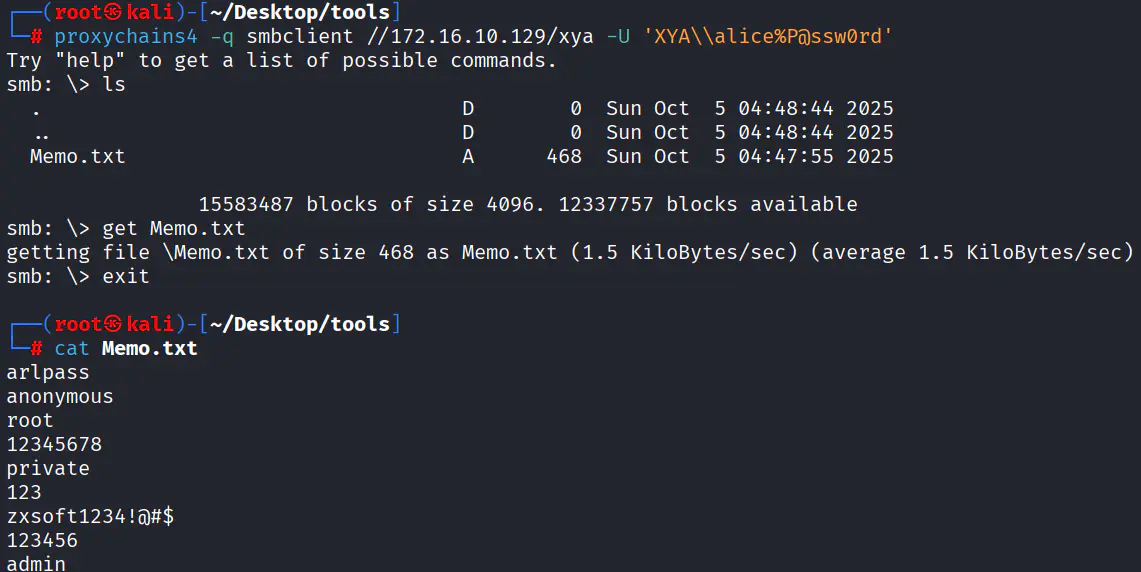Click the 'private' line in Memo output

click(48, 469)
